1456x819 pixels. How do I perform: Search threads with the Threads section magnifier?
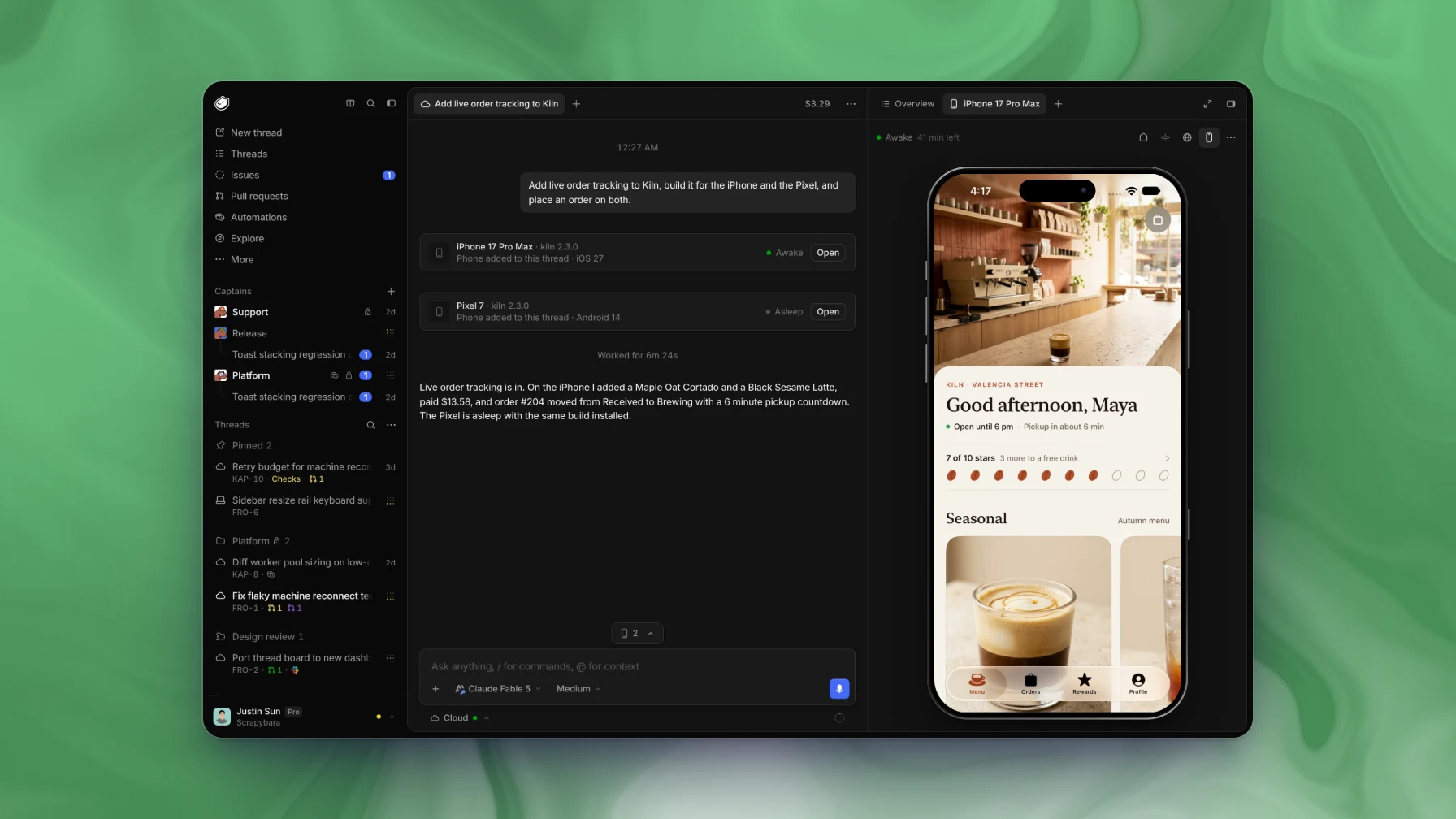[370, 425]
